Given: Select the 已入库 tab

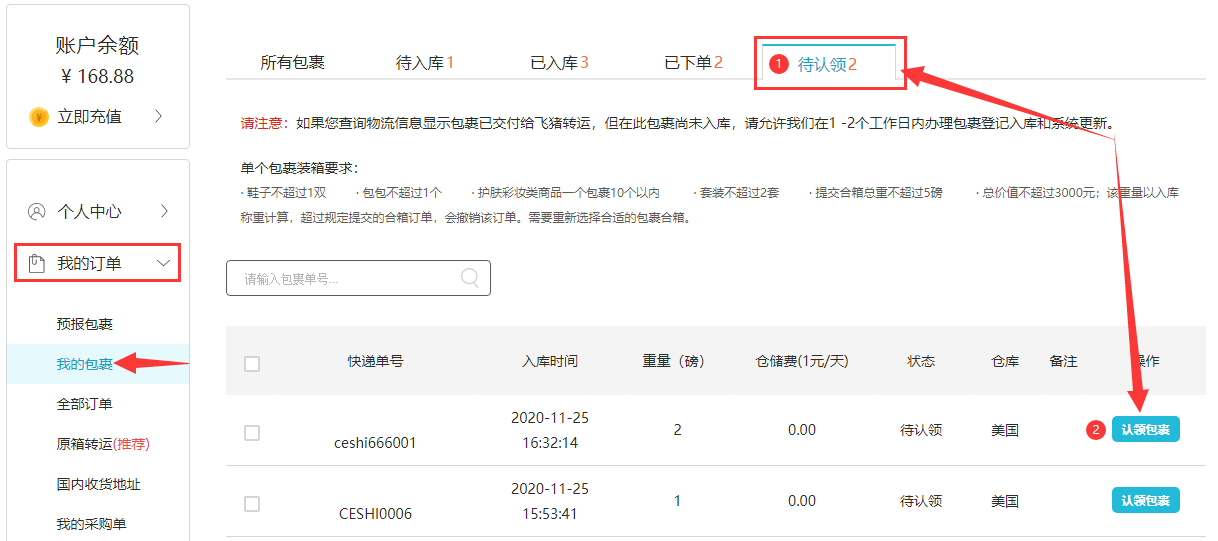Looking at the screenshot, I should (559, 63).
